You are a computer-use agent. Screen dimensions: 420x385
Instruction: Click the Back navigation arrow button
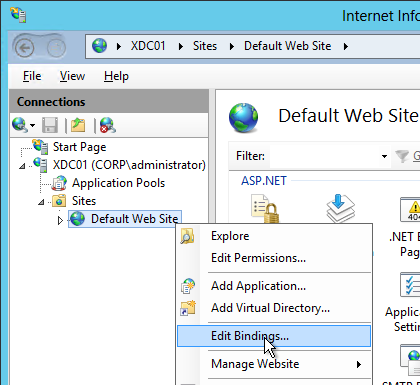tap(24, 48)
